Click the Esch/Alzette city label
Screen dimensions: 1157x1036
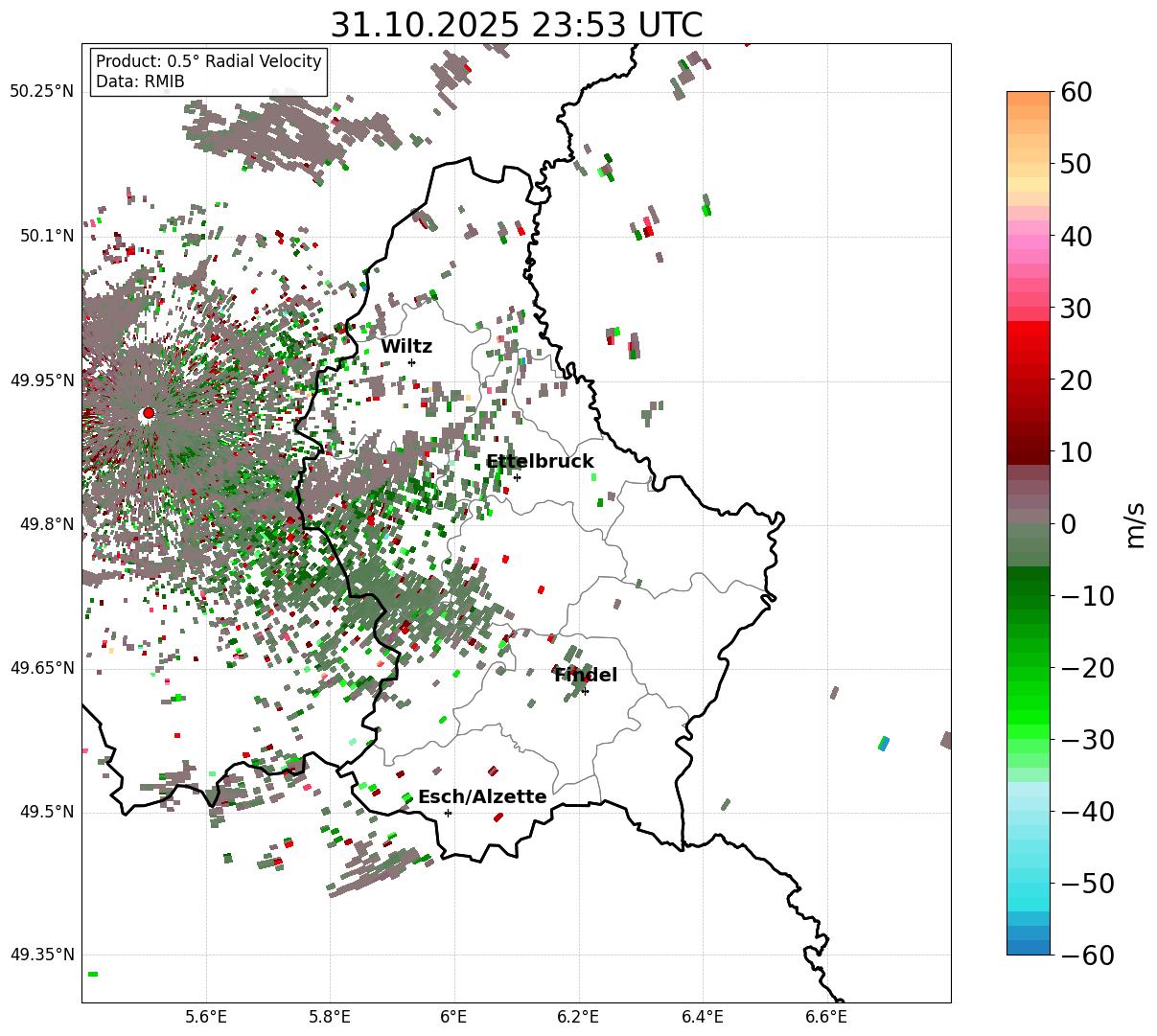(x=482, y=797)
